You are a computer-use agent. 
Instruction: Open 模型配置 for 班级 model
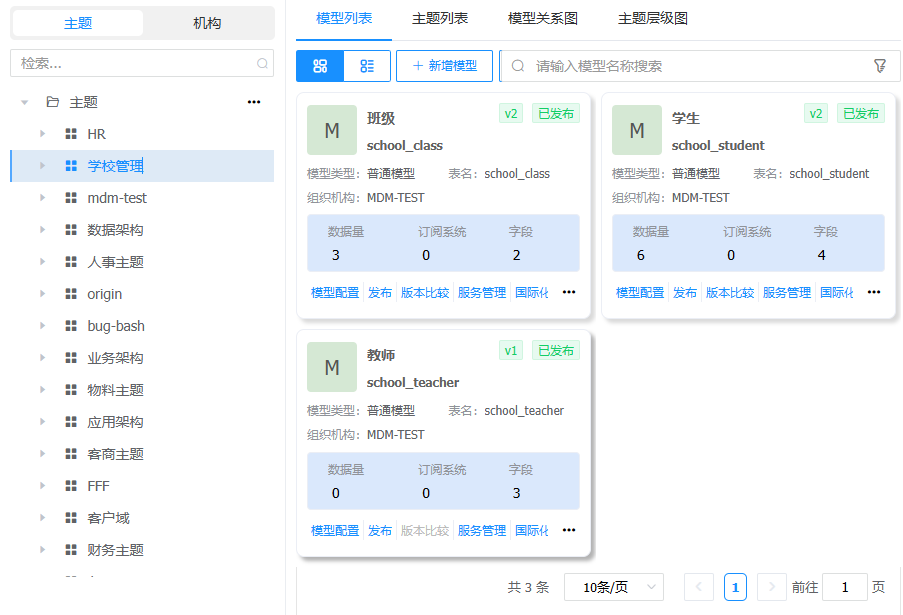click(334, 293)
